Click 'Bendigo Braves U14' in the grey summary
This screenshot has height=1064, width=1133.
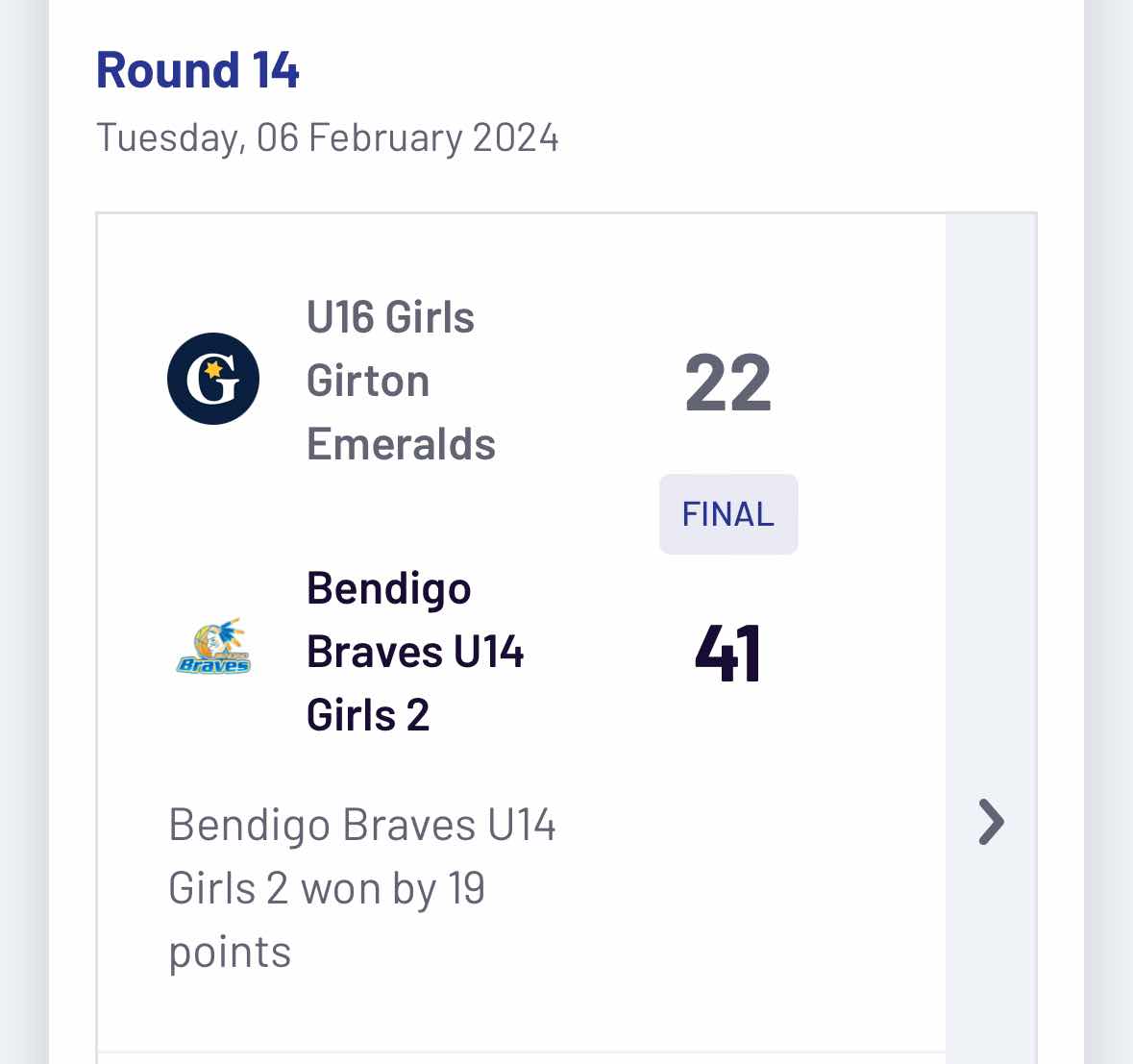(362, 825)
